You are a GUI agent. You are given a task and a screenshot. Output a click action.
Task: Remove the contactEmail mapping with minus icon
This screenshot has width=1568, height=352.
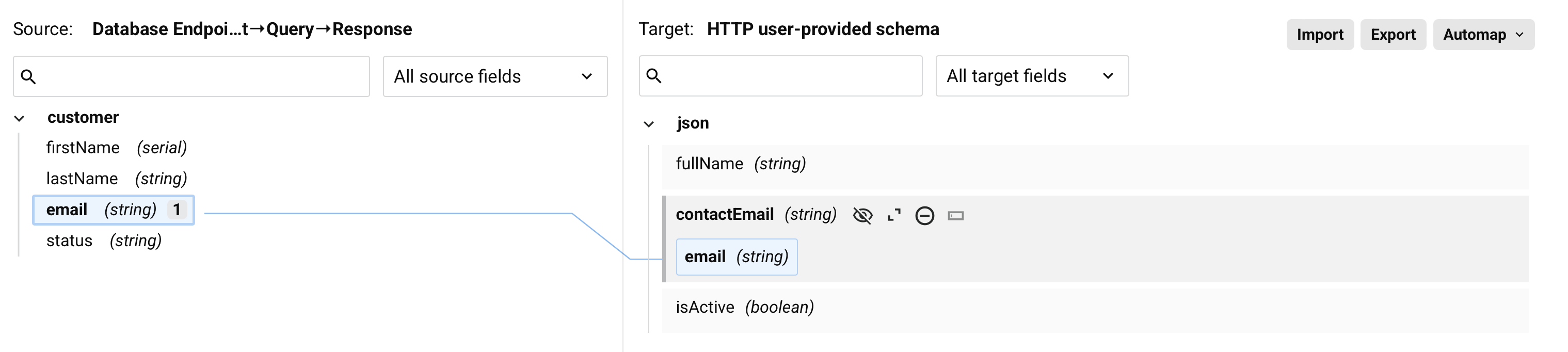click(x=924, y=216)
